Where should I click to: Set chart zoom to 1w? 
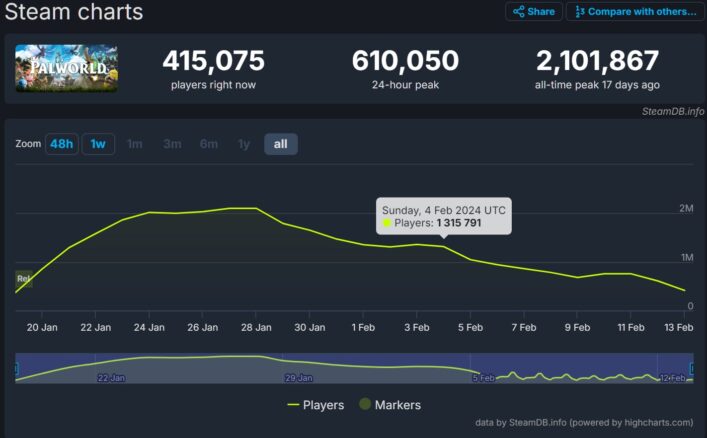click(98, 144)
